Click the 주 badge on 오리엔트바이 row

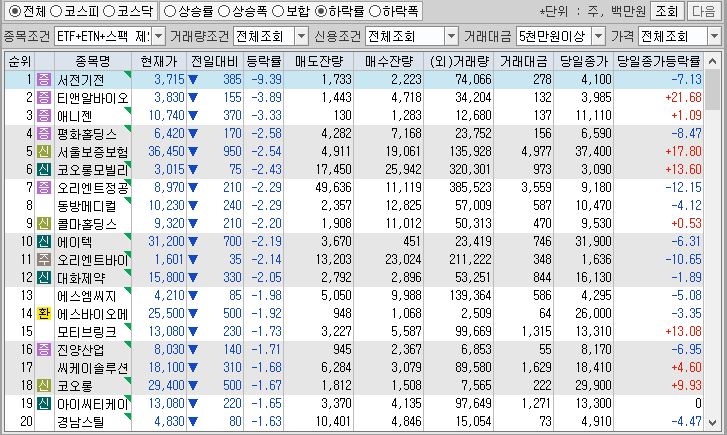(x=44, y=259)
